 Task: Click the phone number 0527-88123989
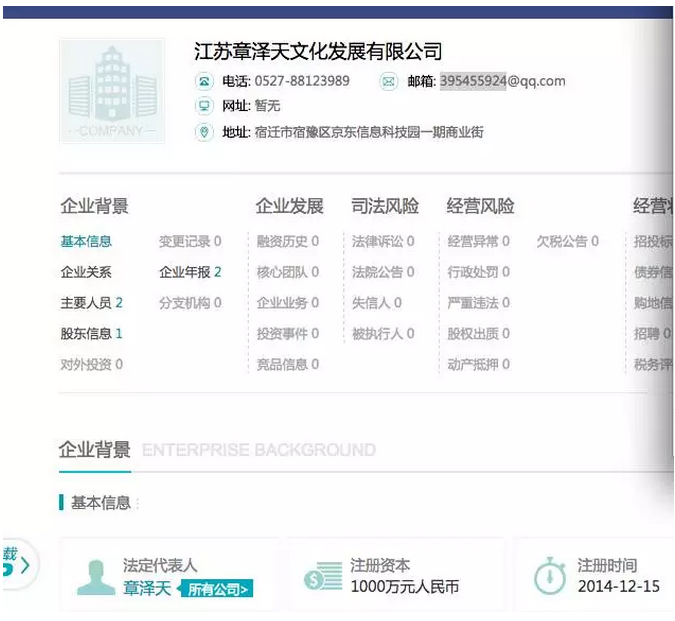(x=302, y=81)
